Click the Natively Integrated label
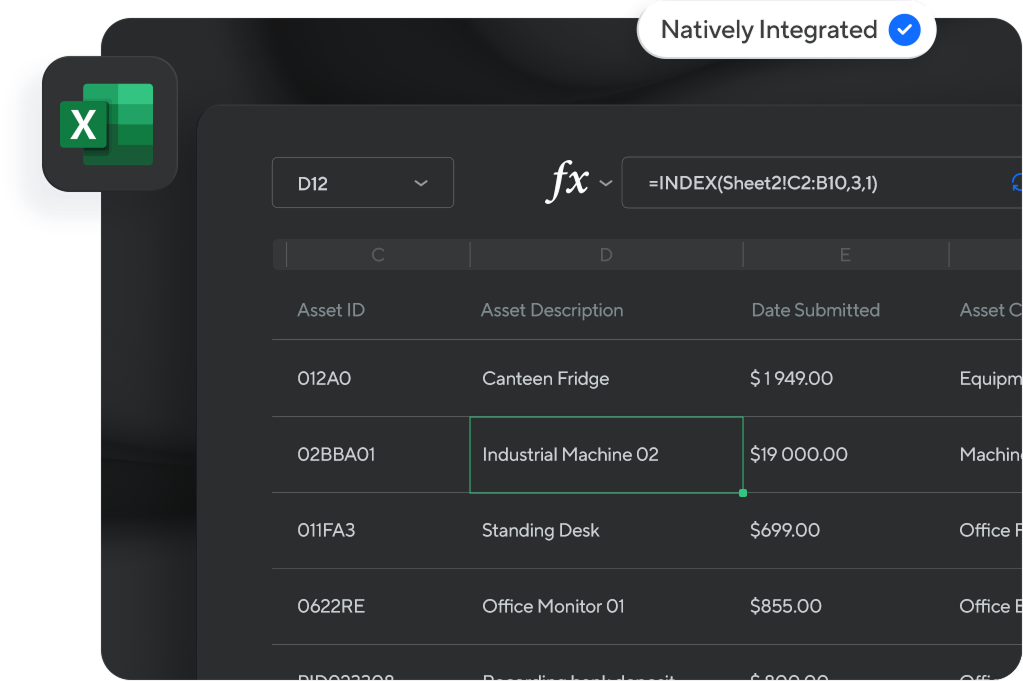The width and height of the screenshot is (1023, 681). [x=768, y=30]
